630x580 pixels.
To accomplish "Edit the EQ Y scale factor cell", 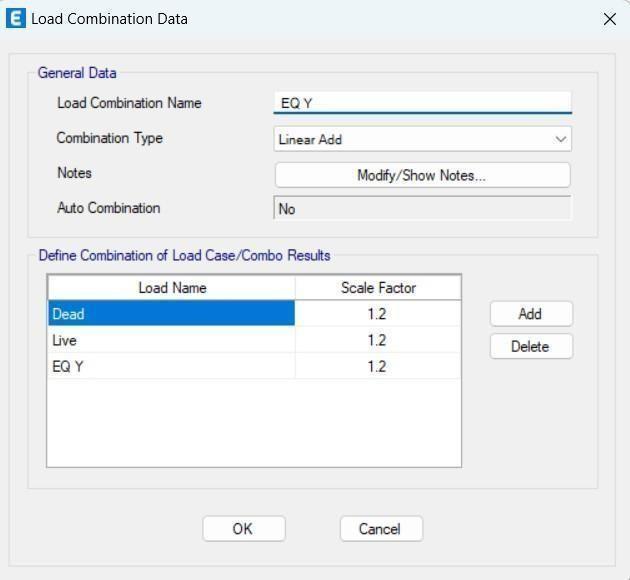I will tap(378, 366).
